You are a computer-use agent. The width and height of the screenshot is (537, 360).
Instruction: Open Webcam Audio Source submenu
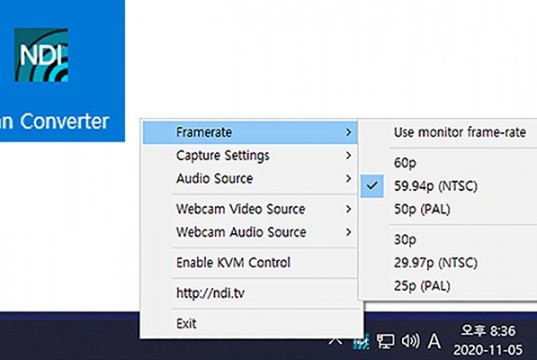250,232
